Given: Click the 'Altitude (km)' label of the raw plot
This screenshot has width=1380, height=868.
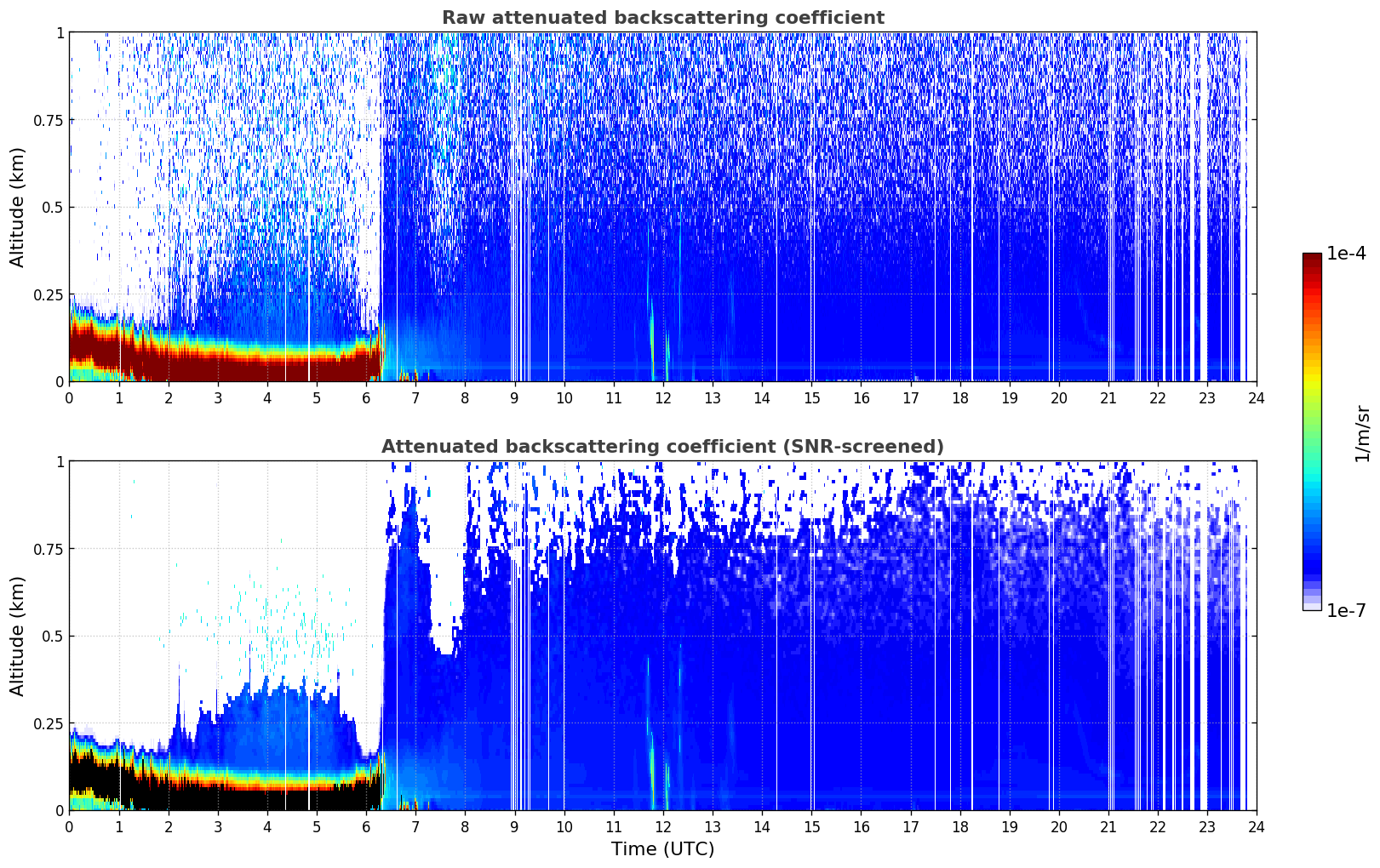Looking at the screenshot, I should tap(18, 207).
